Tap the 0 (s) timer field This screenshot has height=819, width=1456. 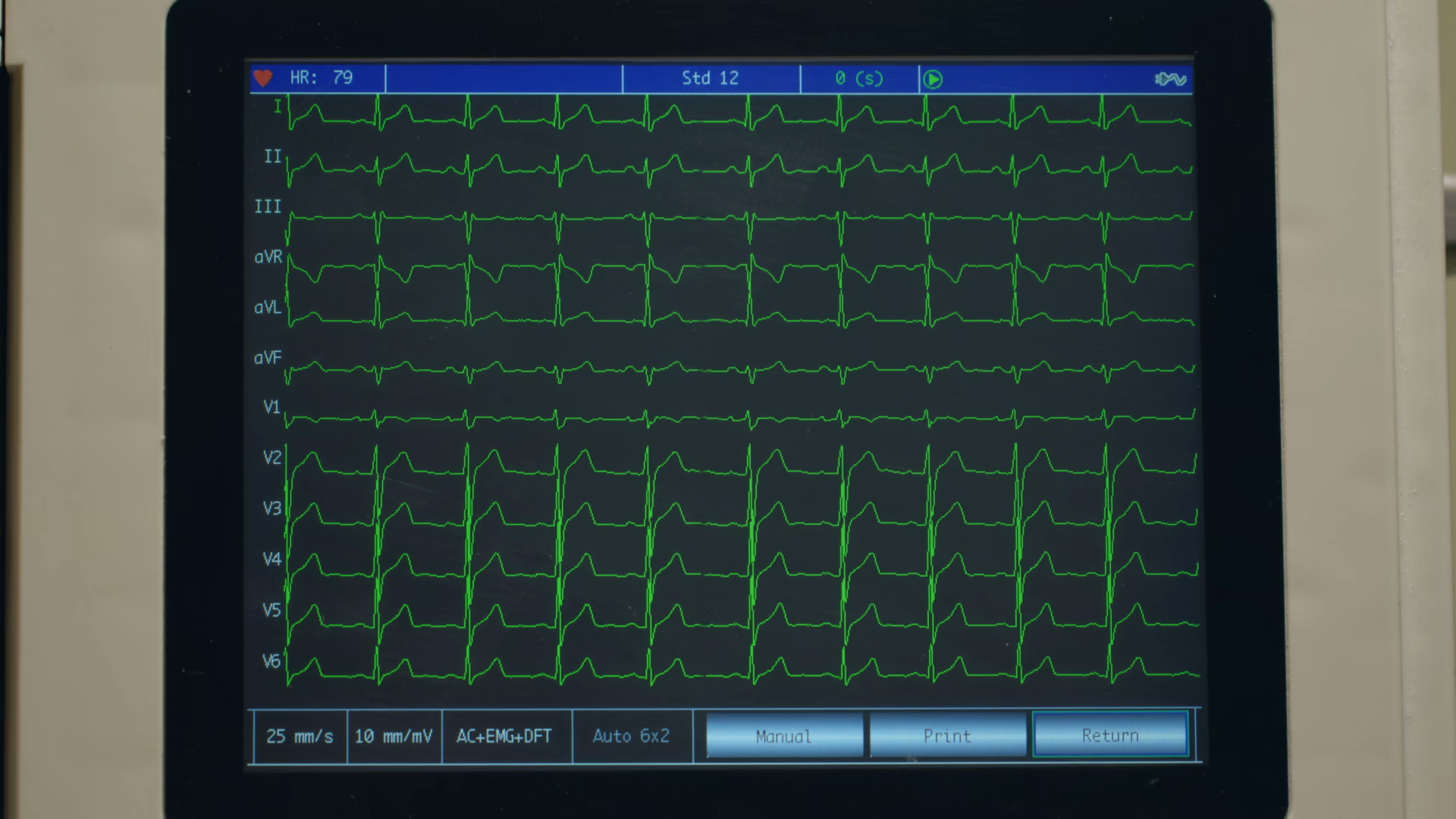[859, 78]
